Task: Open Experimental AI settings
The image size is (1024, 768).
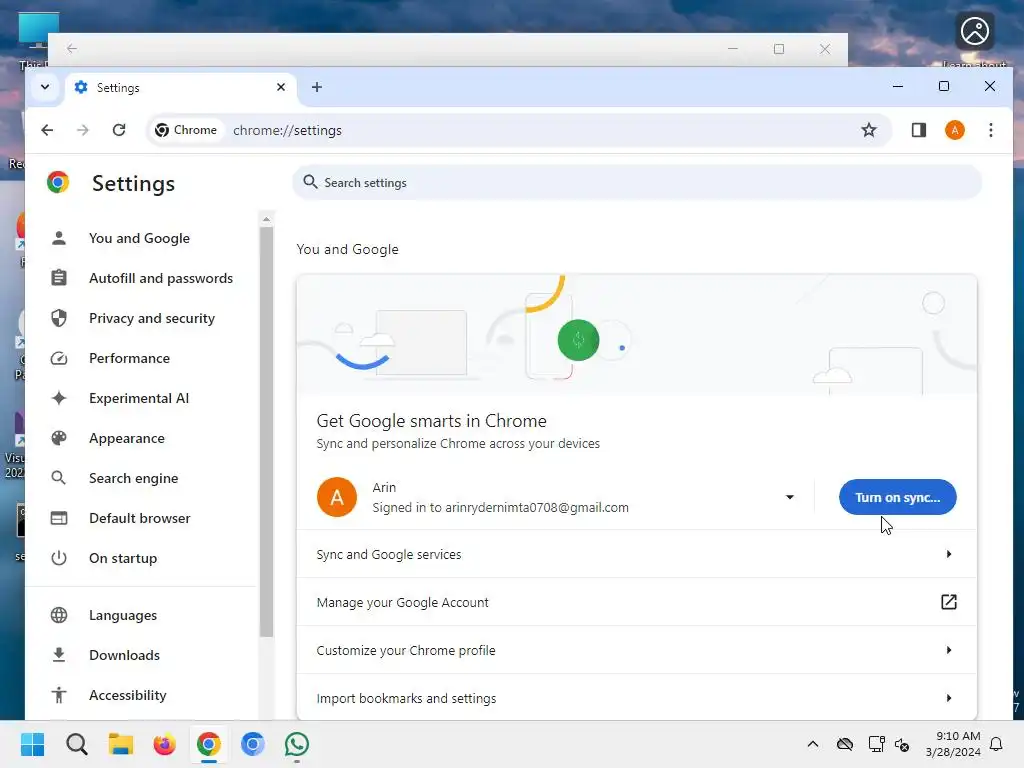Action: (138, 398)
